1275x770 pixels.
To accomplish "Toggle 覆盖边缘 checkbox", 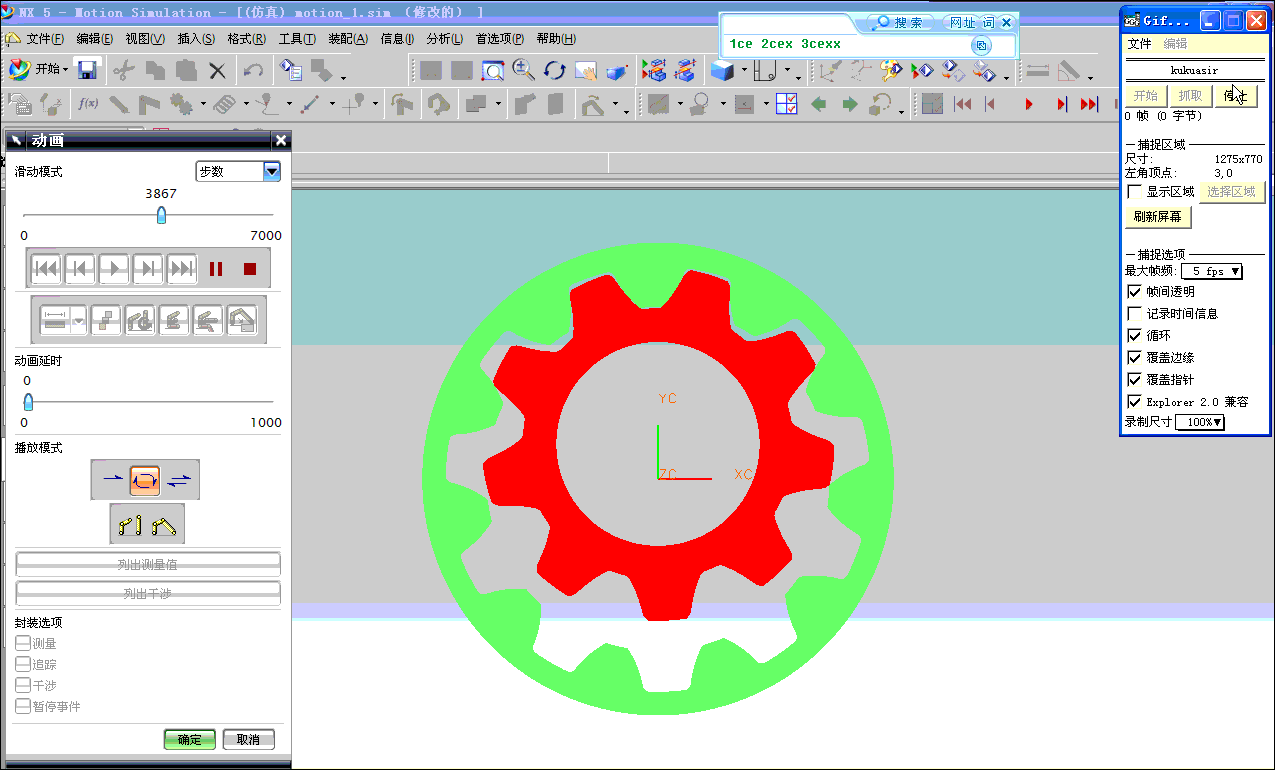I will [x=1134, y=358].
